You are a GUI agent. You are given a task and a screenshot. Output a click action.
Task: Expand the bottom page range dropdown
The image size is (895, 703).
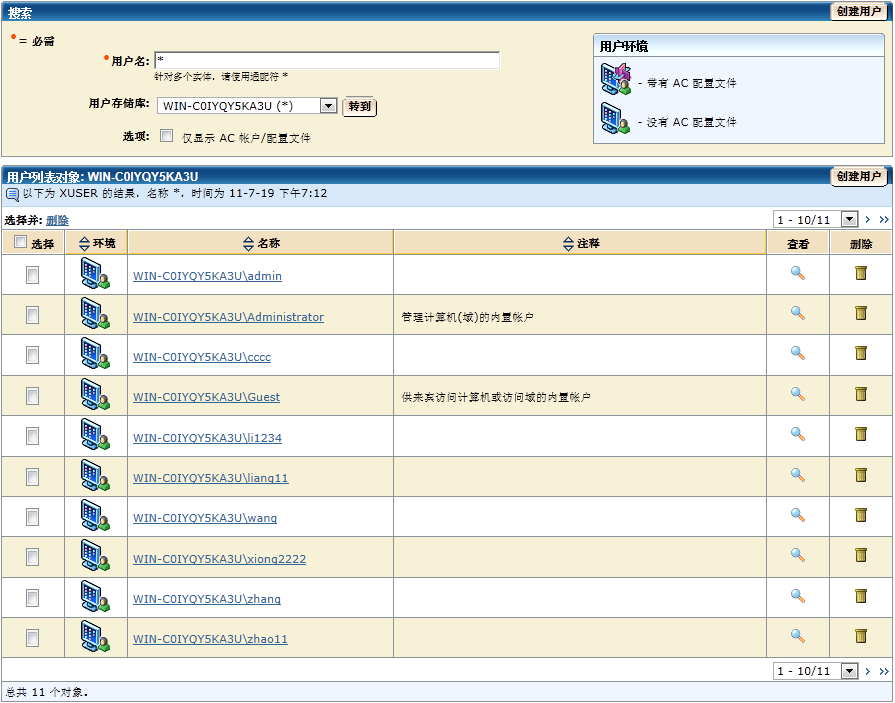pos(849,671)
